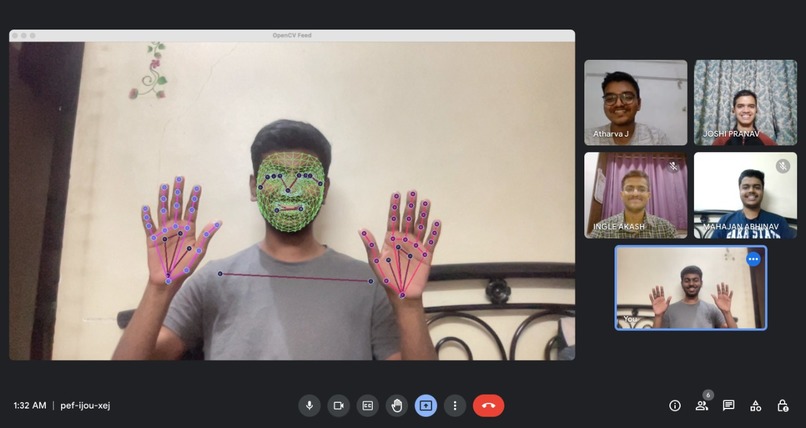Mute the microphone in call controls
Viewport: 806px width, 428px height.
coord(309,405)
